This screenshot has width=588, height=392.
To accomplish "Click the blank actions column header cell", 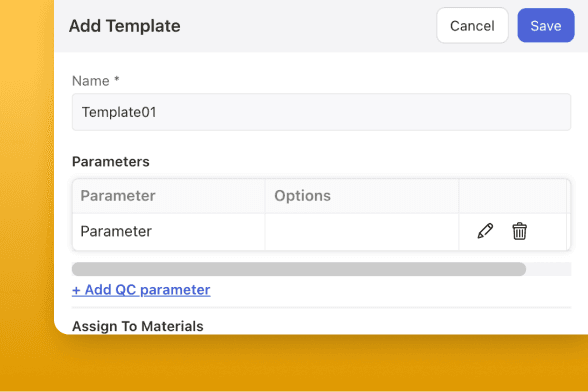I will (513, 196).
